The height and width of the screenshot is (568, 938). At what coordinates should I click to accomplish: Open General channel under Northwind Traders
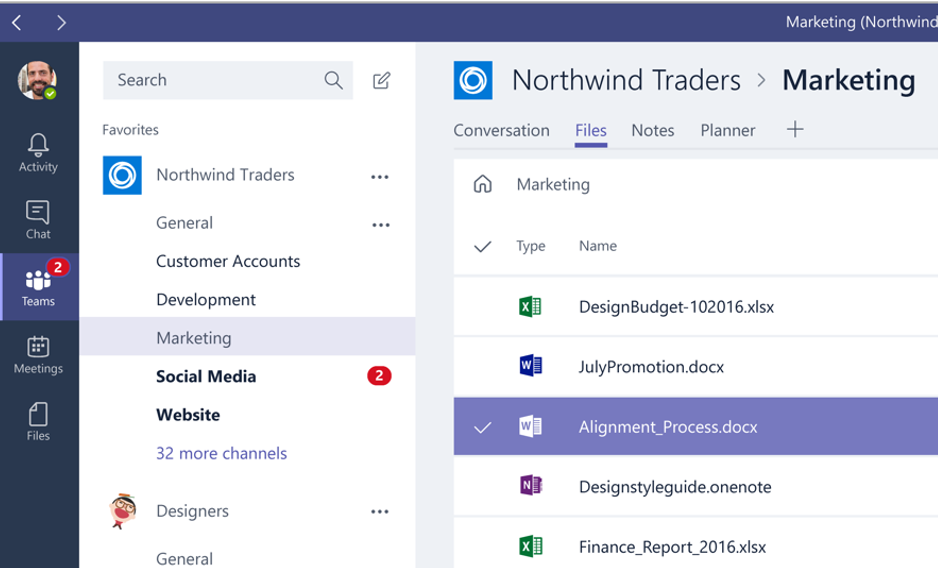coord(184,223)
